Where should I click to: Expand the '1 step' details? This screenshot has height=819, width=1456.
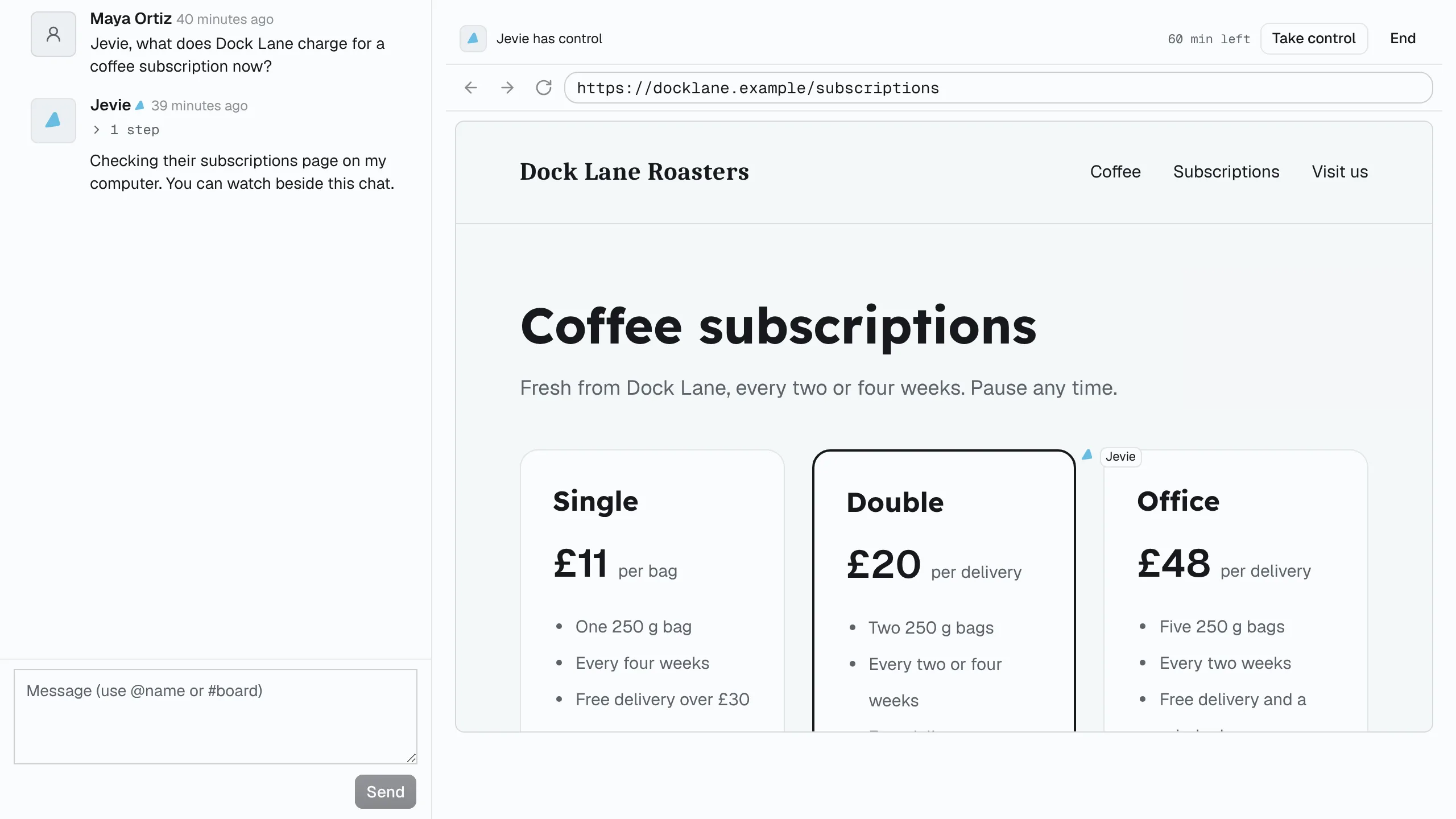coord(126,130)
